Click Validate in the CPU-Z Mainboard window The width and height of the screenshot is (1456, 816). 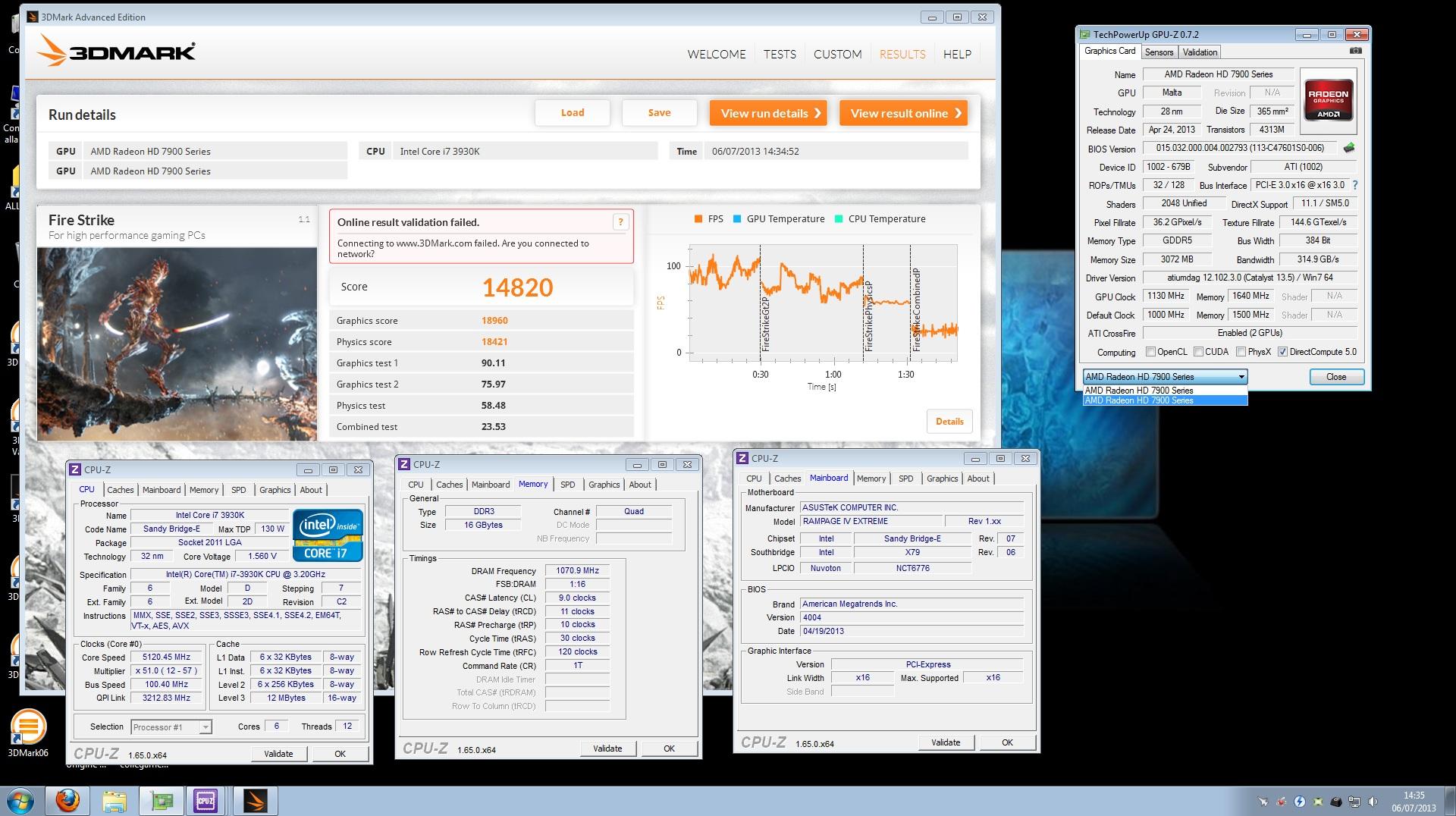[946, 742]
